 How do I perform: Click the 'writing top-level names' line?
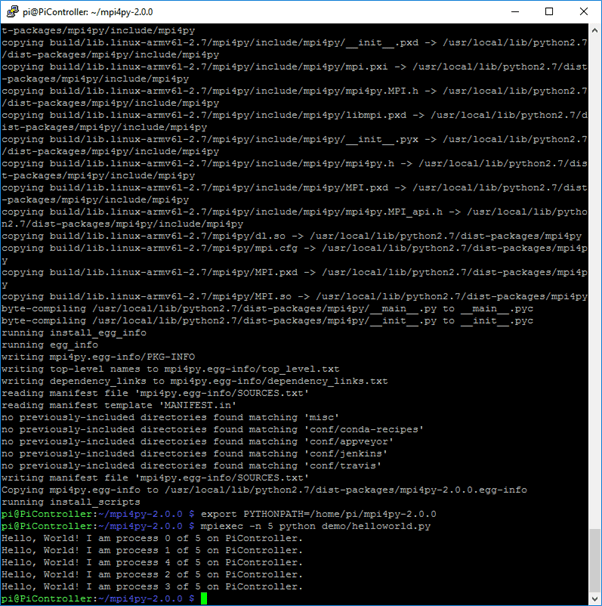(x=170, y=369)
